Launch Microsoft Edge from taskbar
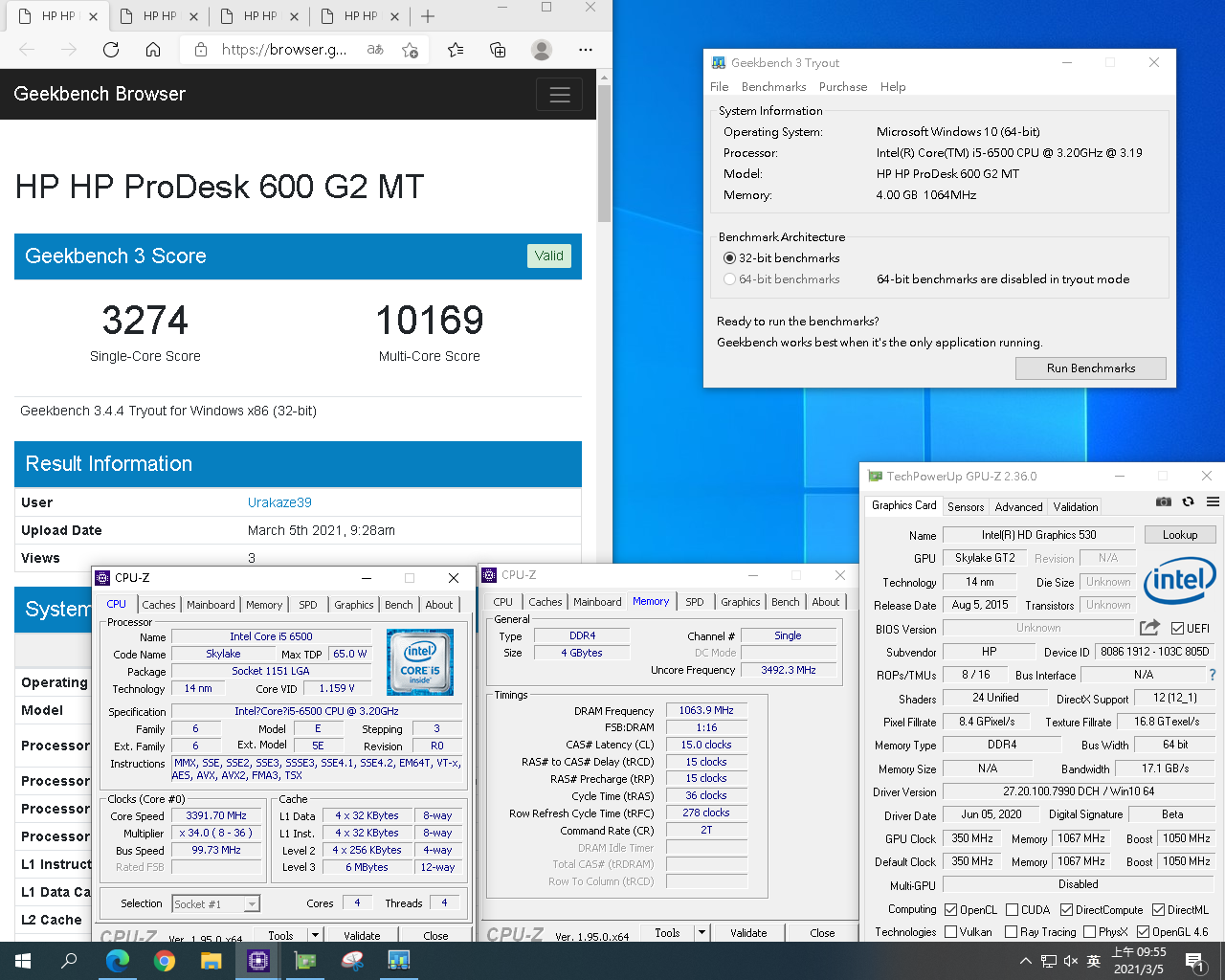 [x=117, y=961]
